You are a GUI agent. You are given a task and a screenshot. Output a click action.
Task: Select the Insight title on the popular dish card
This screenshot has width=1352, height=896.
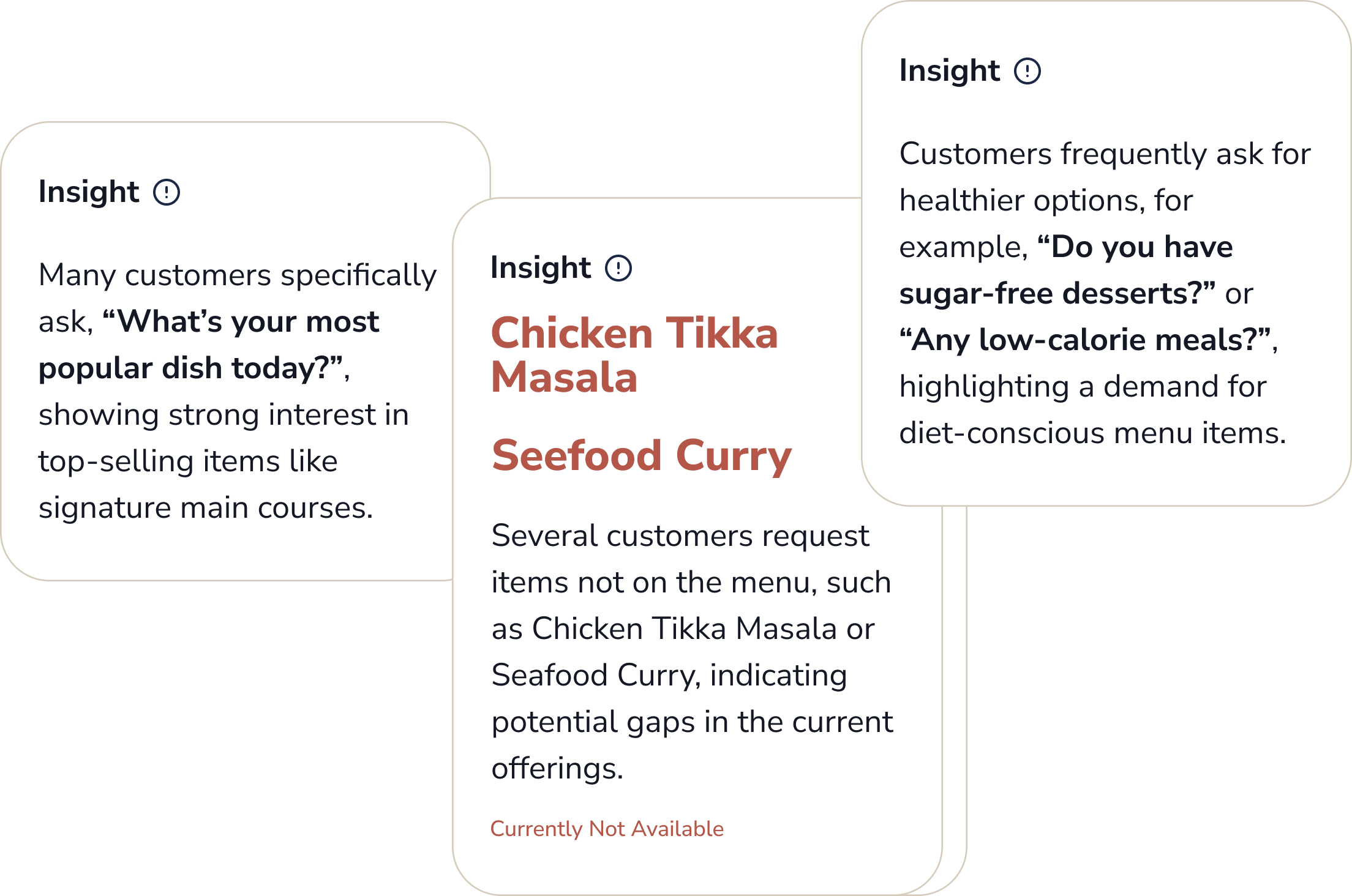[x=89, y=192]
